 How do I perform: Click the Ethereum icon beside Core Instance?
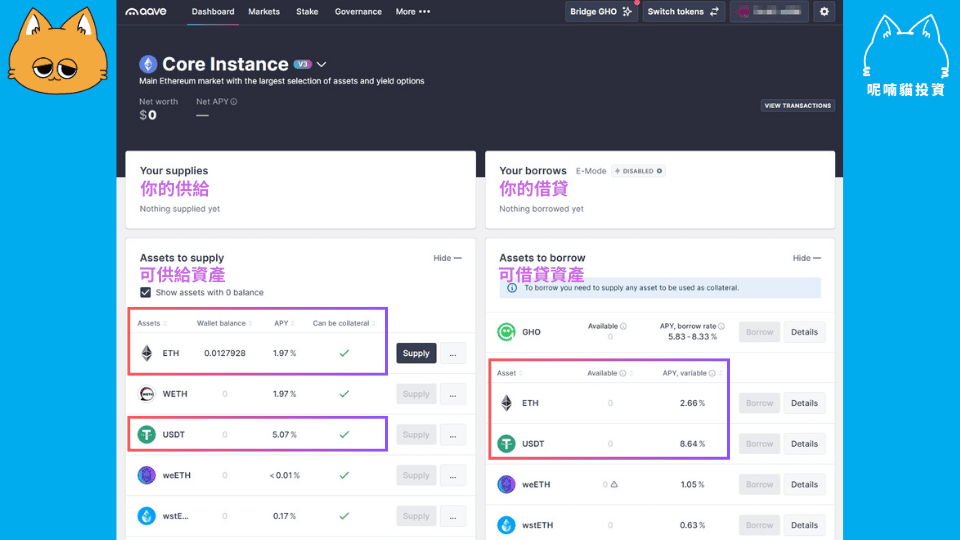pos(148,64)
